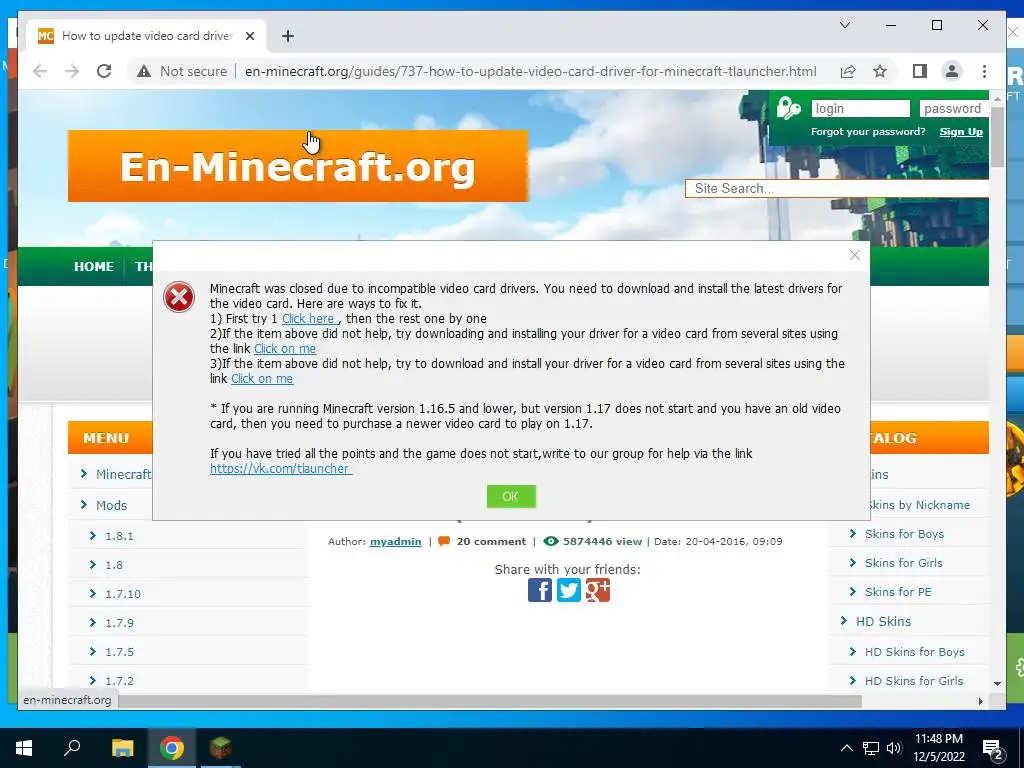1024x768 pixels.
Task: Open the myadmin author link
Action: tap(395, 541)
